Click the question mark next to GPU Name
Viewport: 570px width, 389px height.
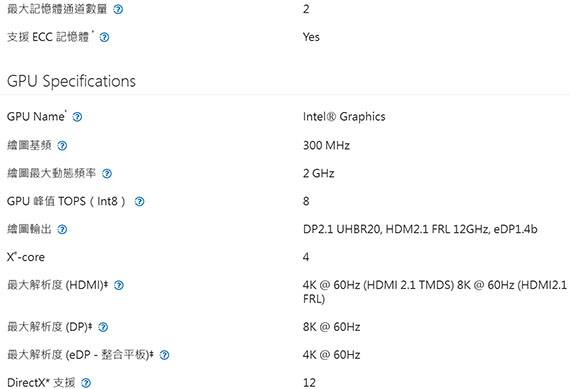pyautogui.click(x=77, y=117)
